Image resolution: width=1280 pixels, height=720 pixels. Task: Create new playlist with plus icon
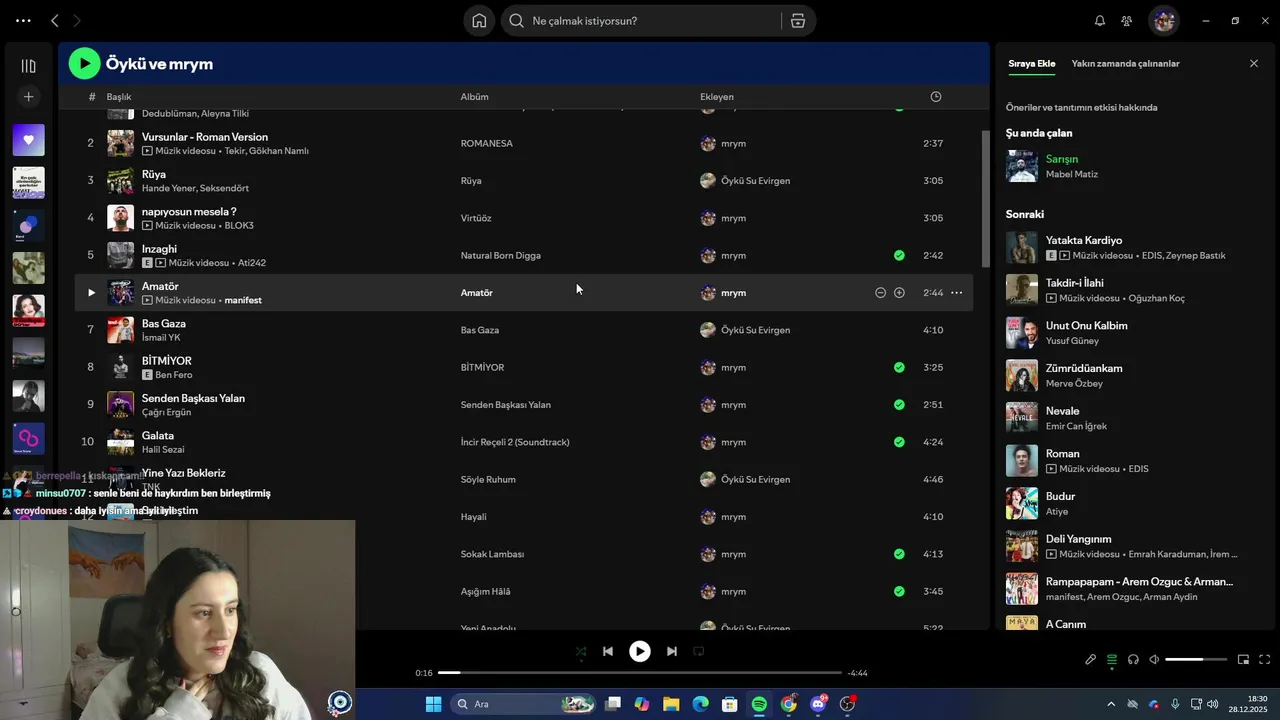pos(28,97)
